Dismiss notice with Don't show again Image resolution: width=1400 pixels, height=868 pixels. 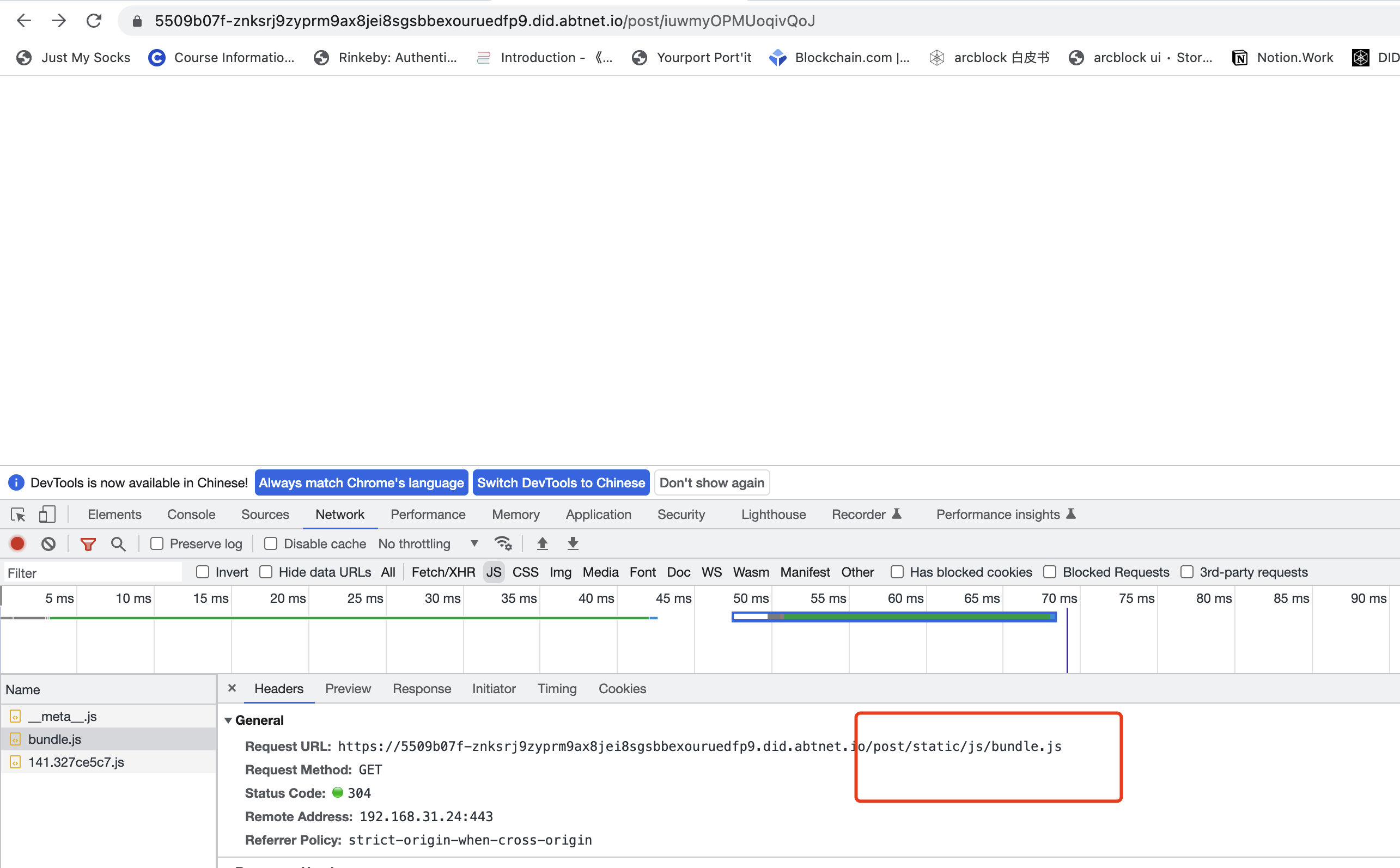[x=711, y=482]
